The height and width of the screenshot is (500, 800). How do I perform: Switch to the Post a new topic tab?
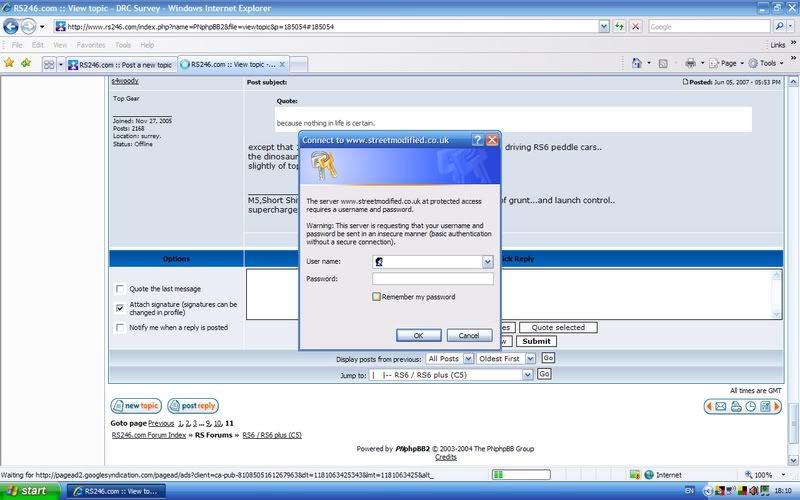click(x=121, y=64)
